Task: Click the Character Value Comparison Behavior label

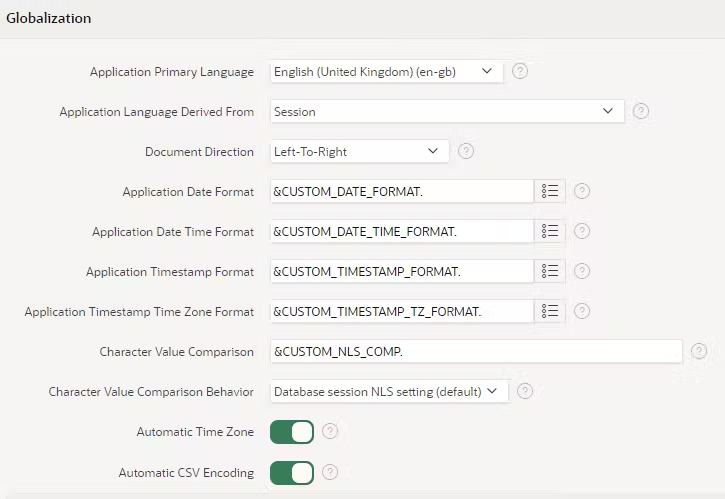Action: (x=151, y=392)
